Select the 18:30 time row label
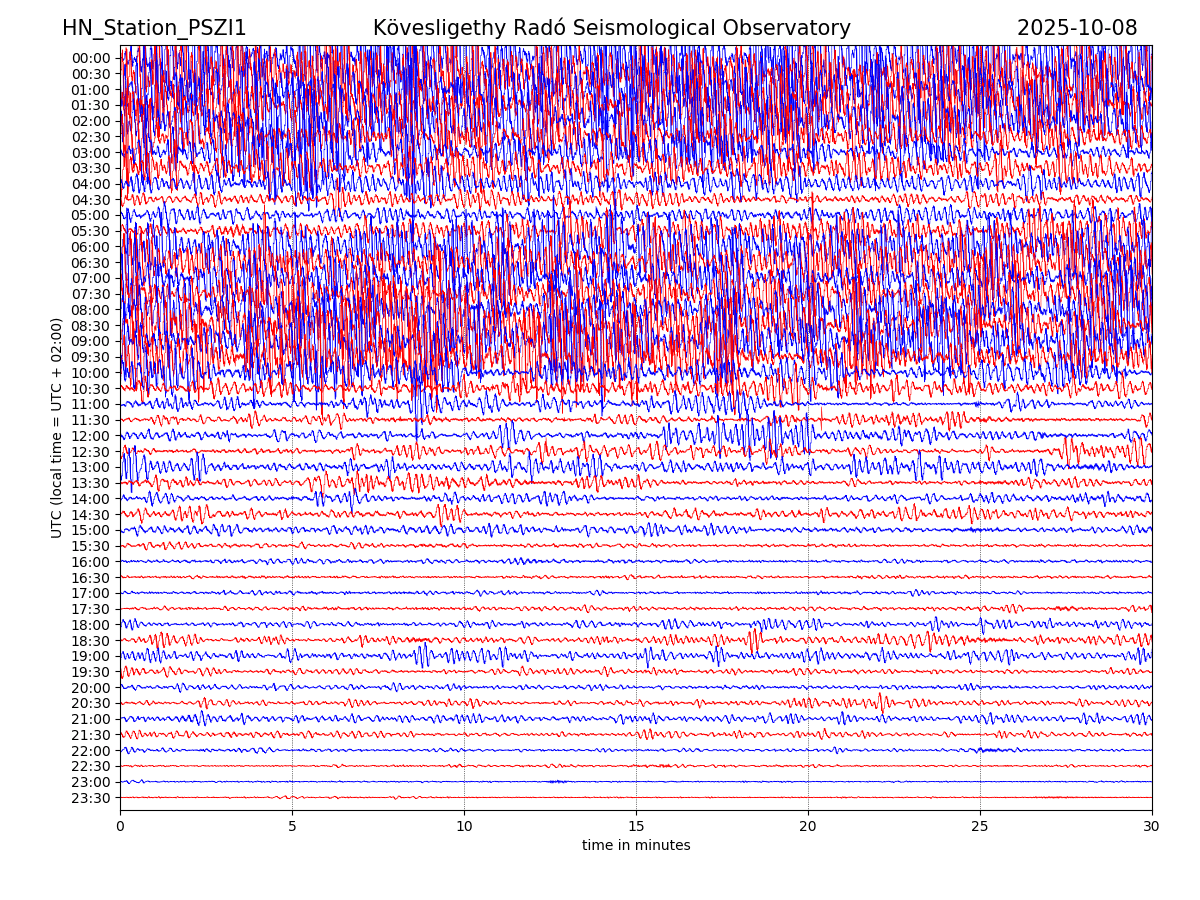The height and width of the screenshot is (900, 1200). [x=90, y=641]
